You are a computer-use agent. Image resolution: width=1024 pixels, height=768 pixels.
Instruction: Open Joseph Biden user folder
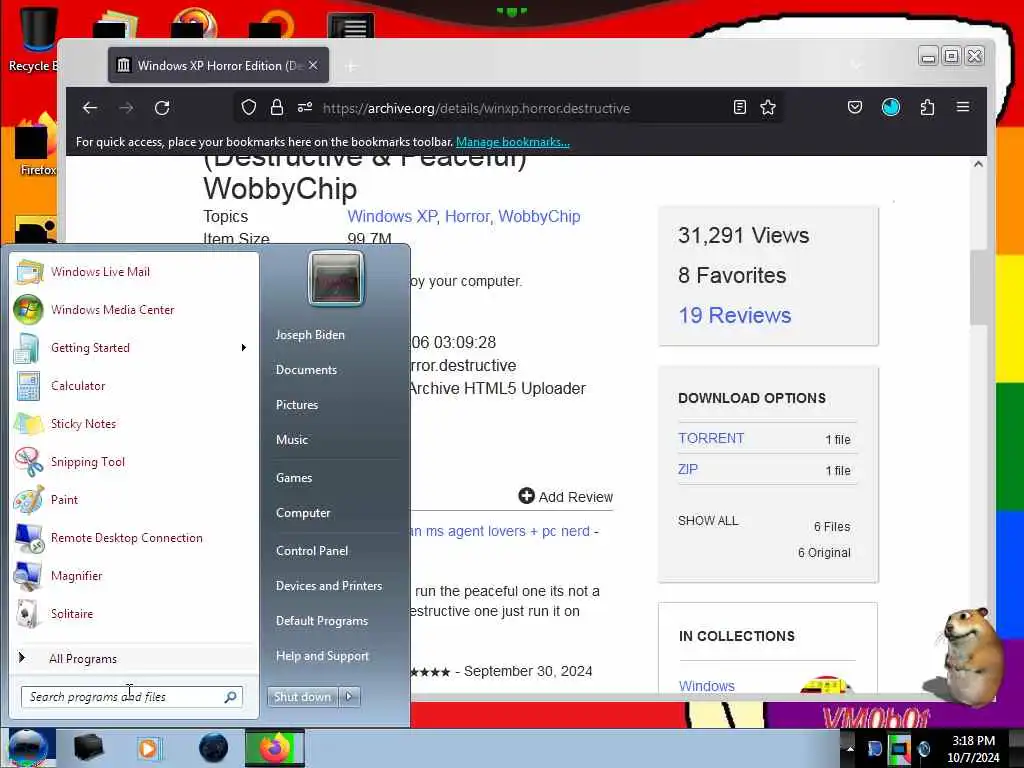[x=310, y=334]
